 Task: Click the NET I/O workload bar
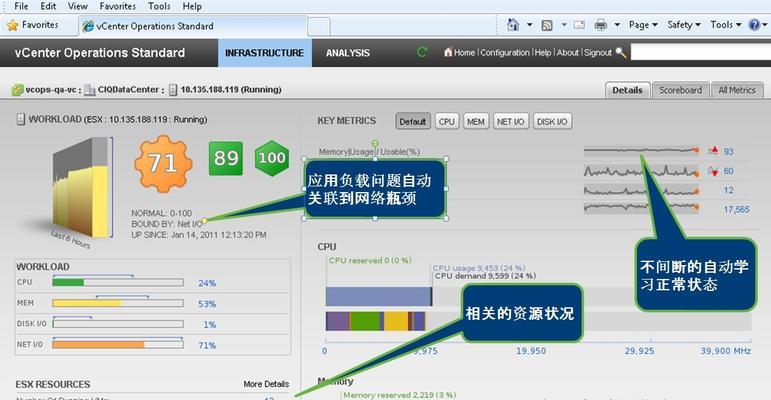(x=118, y=344)
